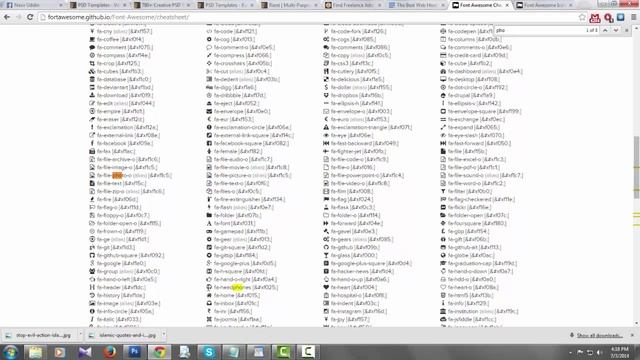Switch to the Rand Multi-Purpose tab

pyautogui.click(x=289, y=5)
